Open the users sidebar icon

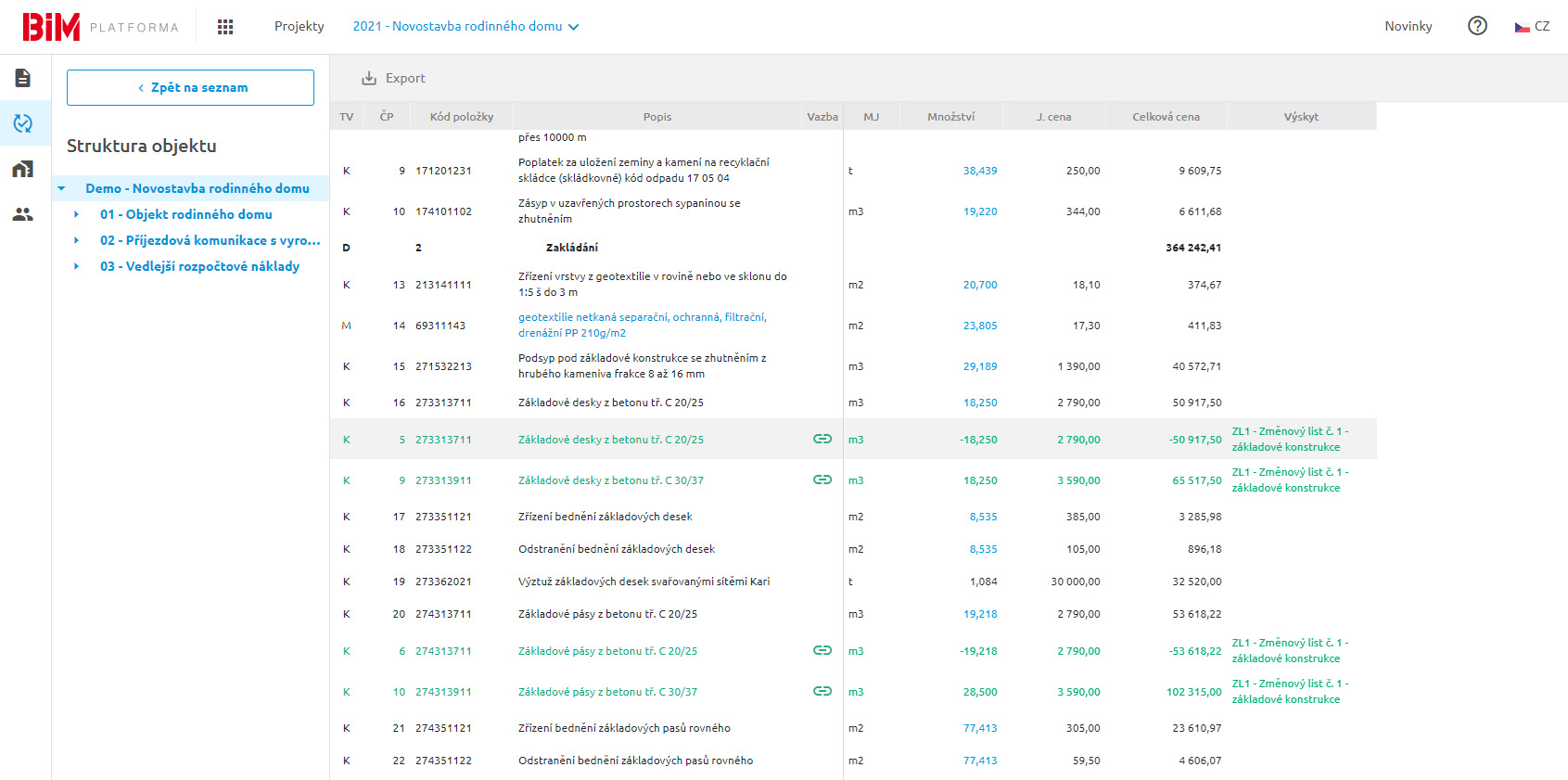[x=23, y=214]
